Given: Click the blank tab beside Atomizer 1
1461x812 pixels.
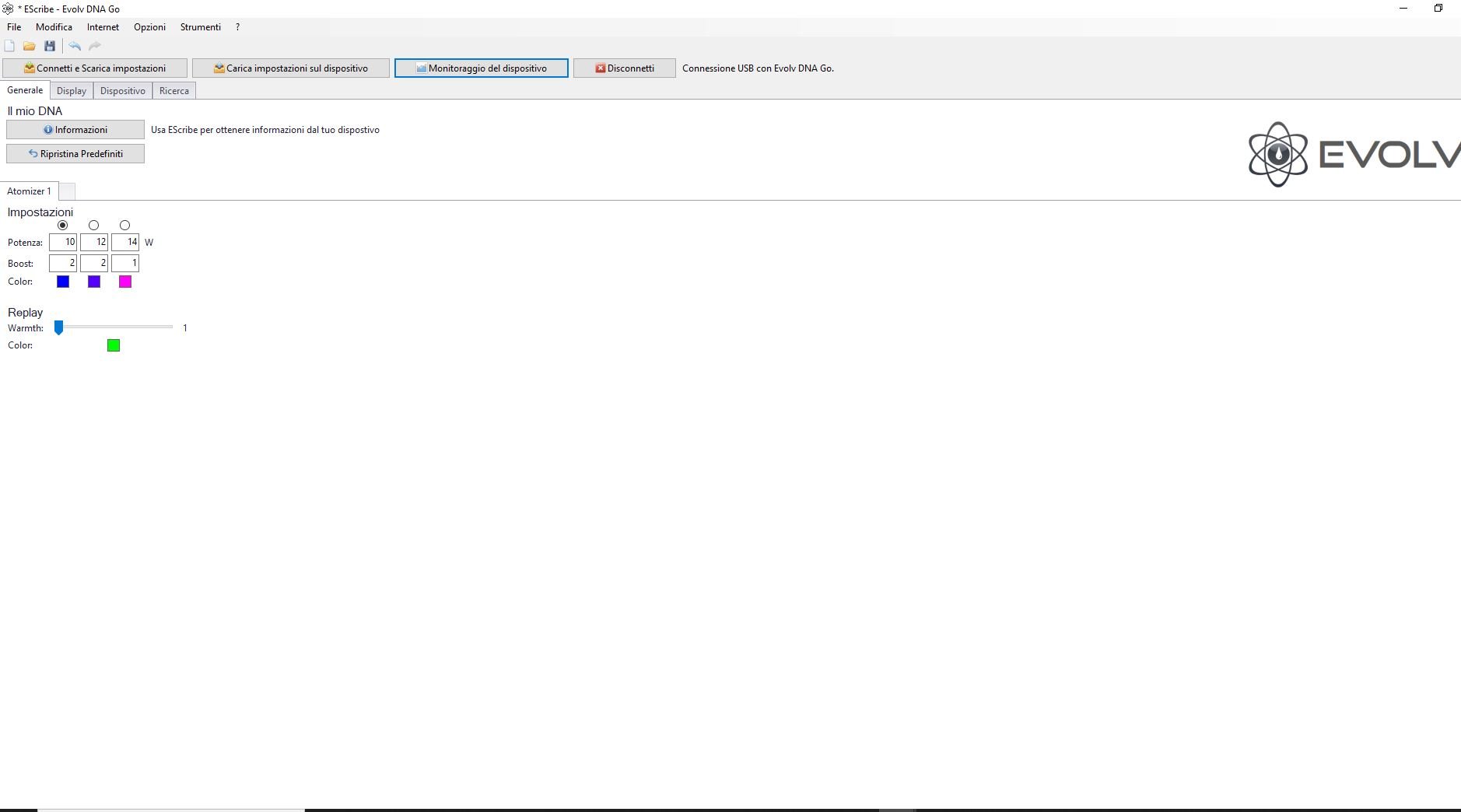Looking at the screenshot, I should (67, 191).
